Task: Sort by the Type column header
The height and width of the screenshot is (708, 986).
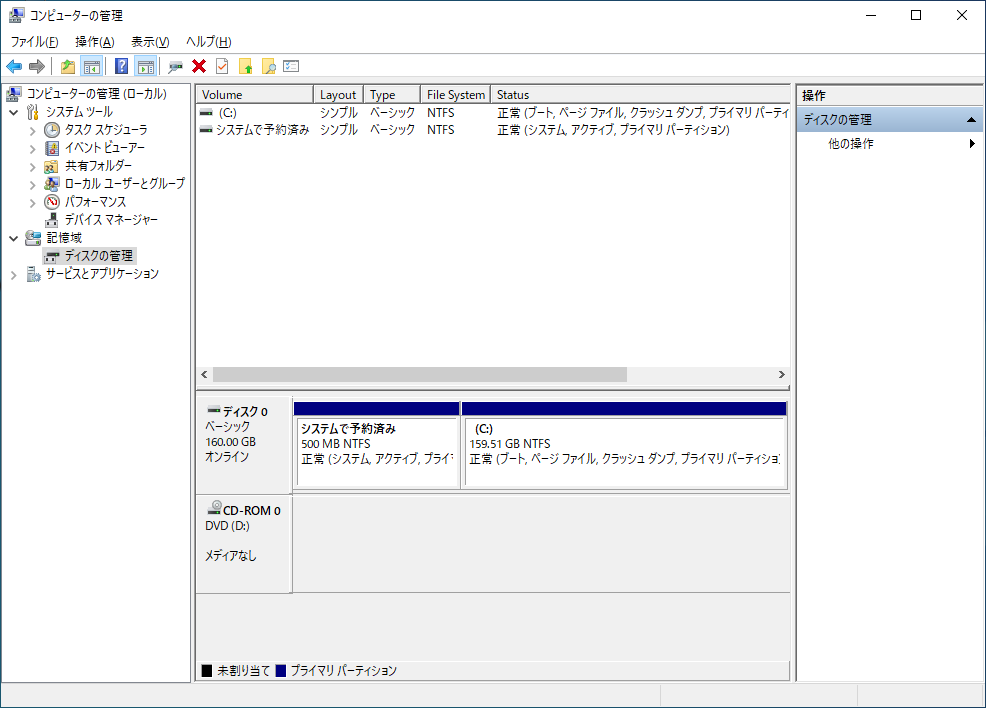Action: click(x=392, y=94)
